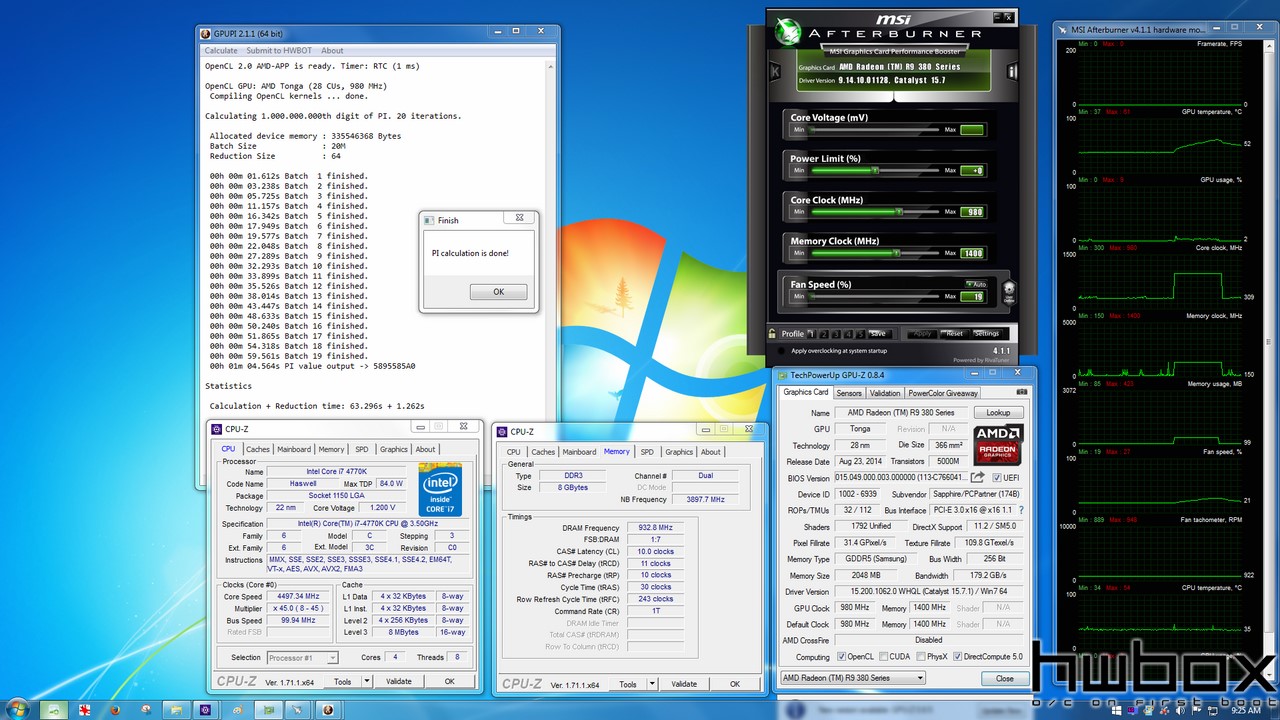Open the Afterburner left K side panel
Viewport: 1280px width, 720px height.
[x=775, y=71]
